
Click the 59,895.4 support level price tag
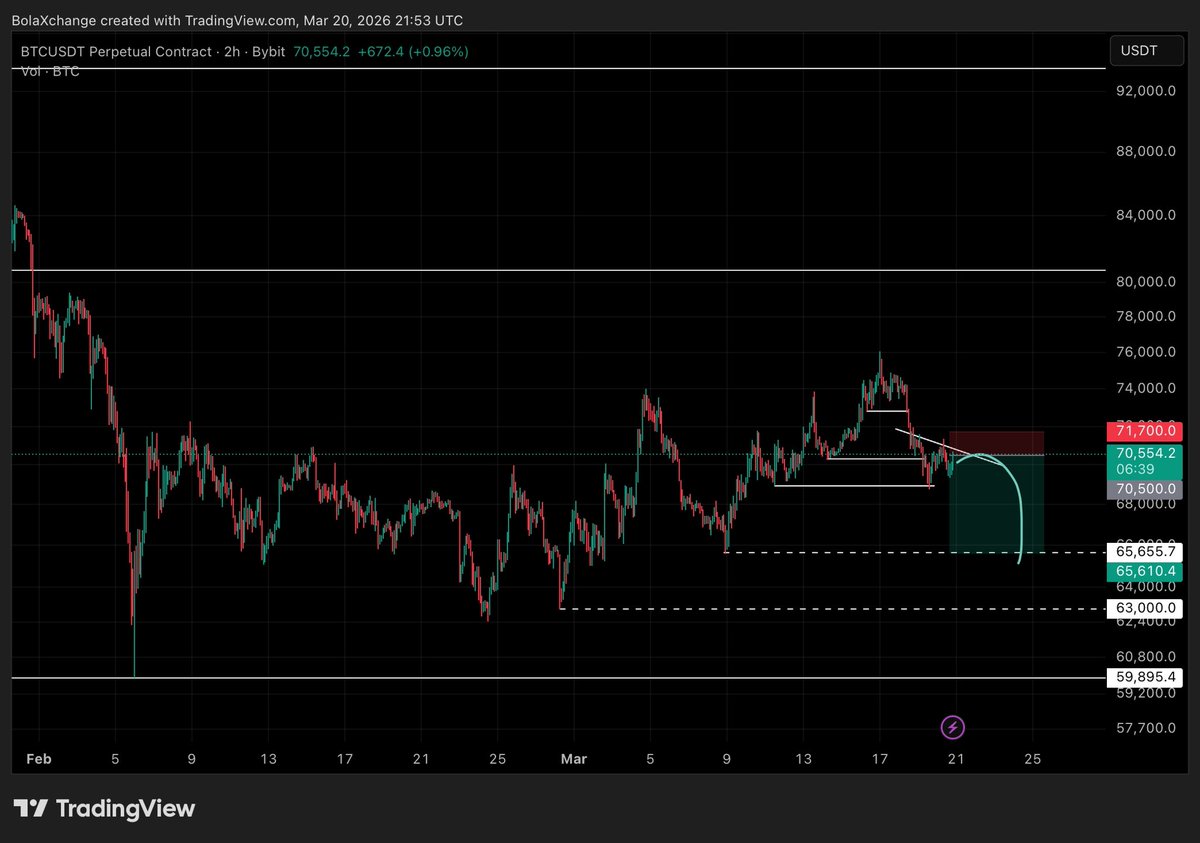click(1143, 677)
